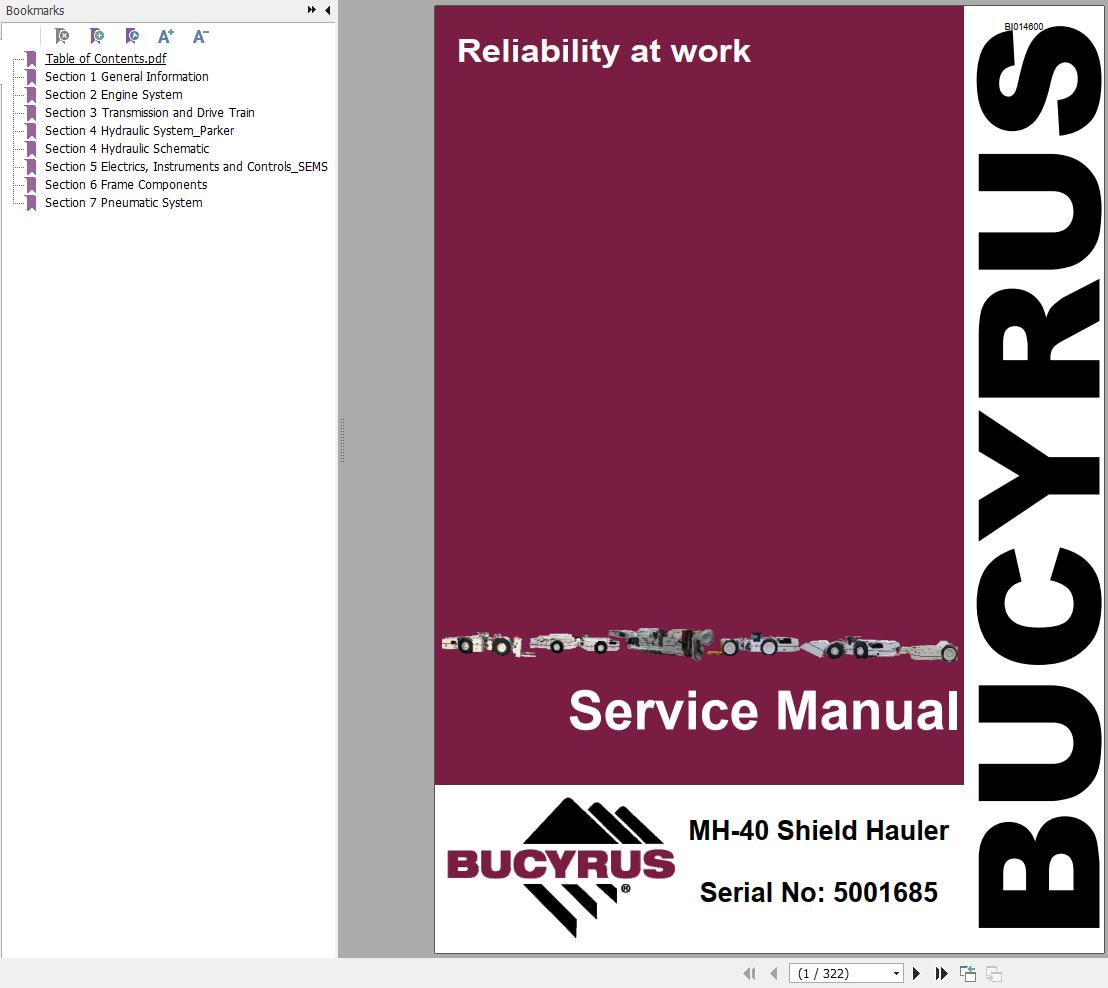
Task: Click the panel splitter grip handle
Action: coord(342,440)
